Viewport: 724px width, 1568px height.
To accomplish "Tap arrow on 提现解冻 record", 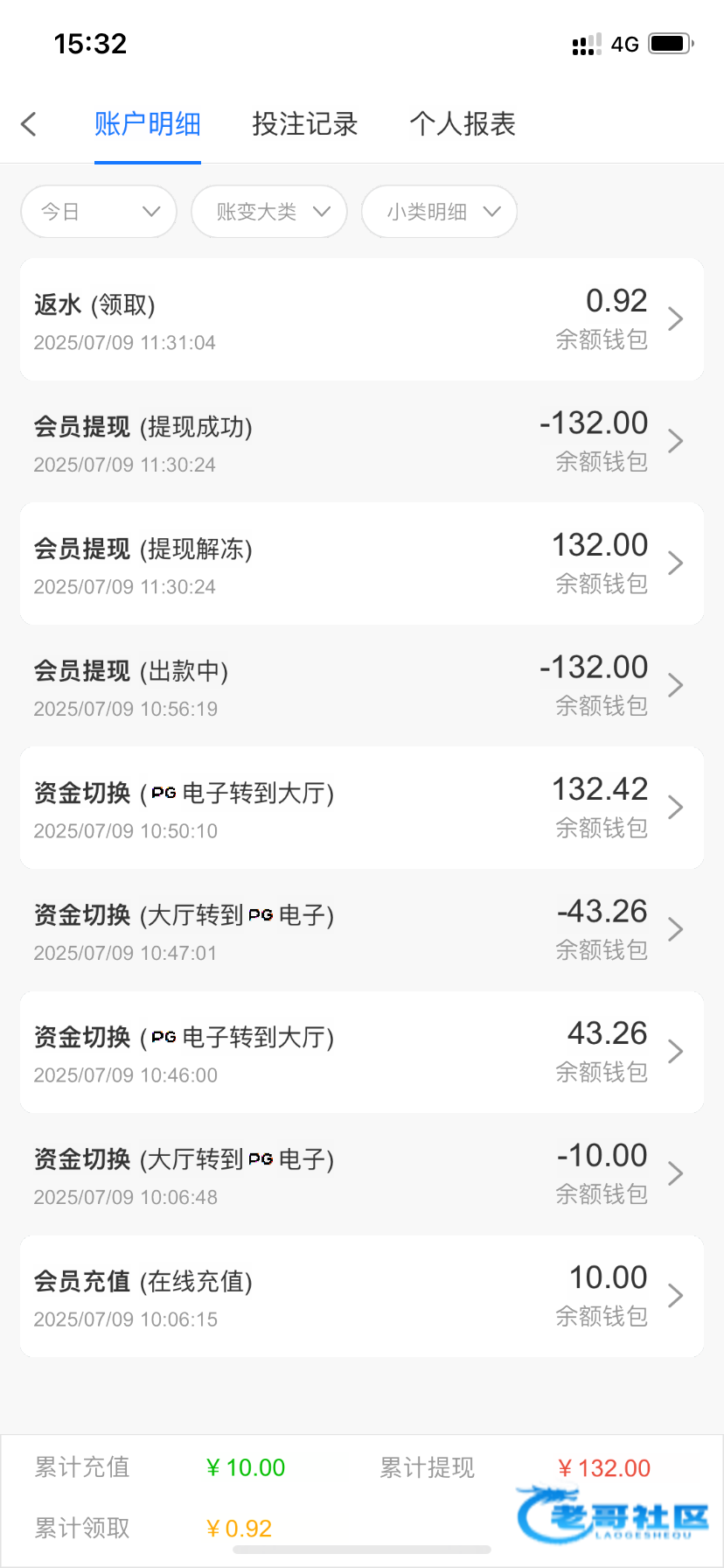I will [x=675, y=563].
